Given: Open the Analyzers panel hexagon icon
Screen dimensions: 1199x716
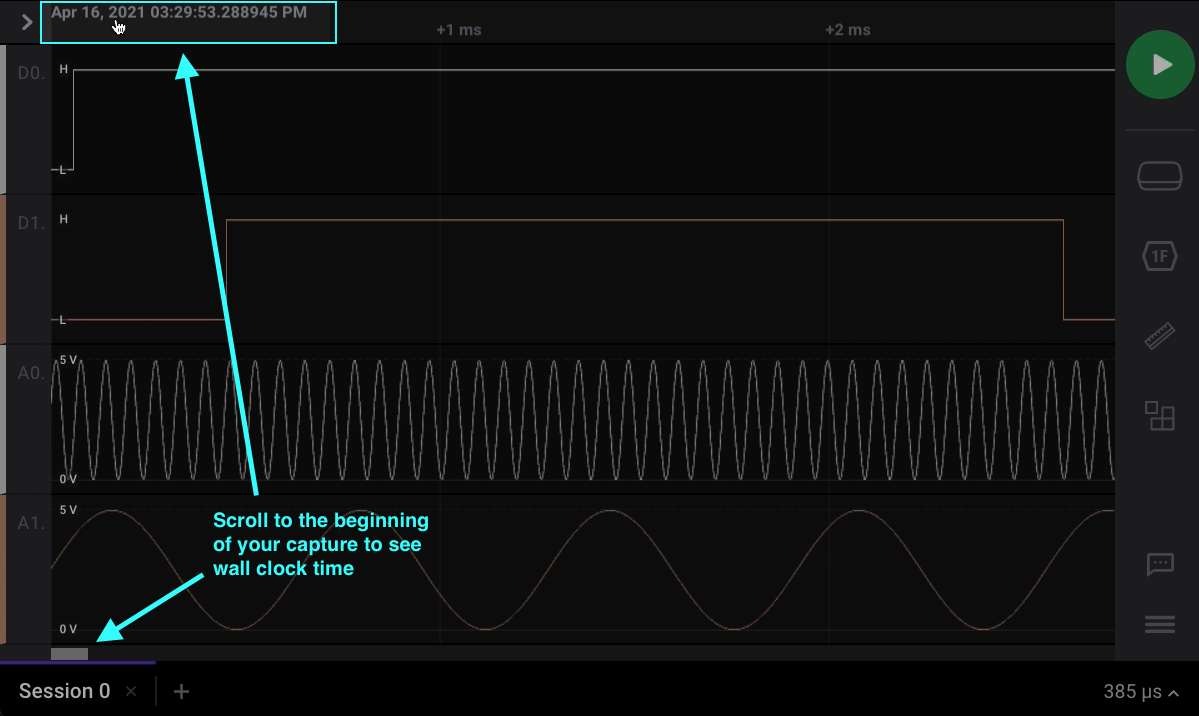Looking at the screenshot, I should (x=1160, y=256).
